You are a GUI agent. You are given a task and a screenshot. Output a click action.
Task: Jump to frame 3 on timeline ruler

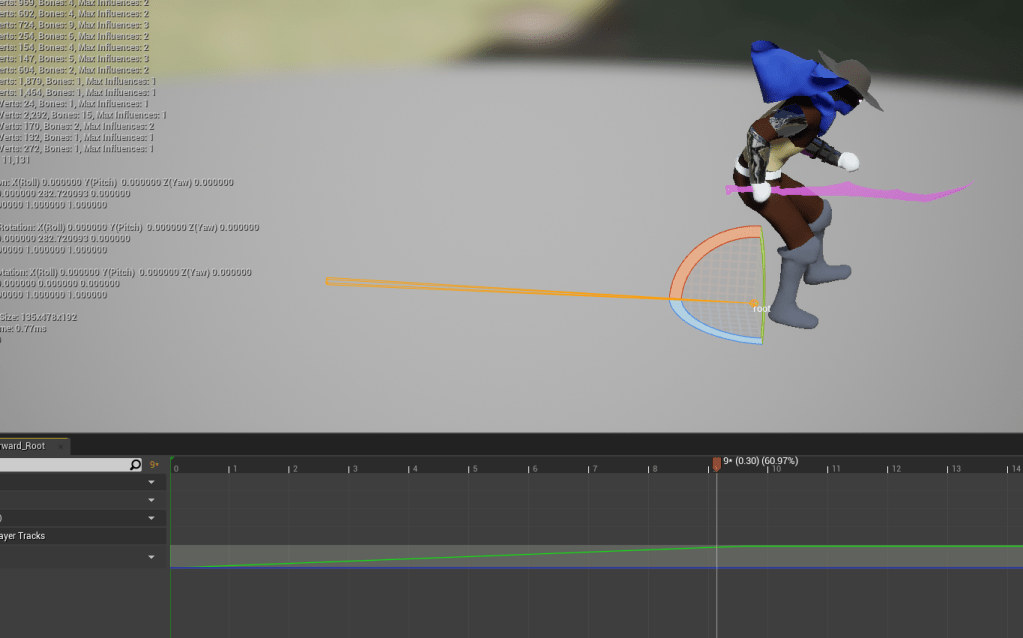pyautogui.click(x=352, y=468)
